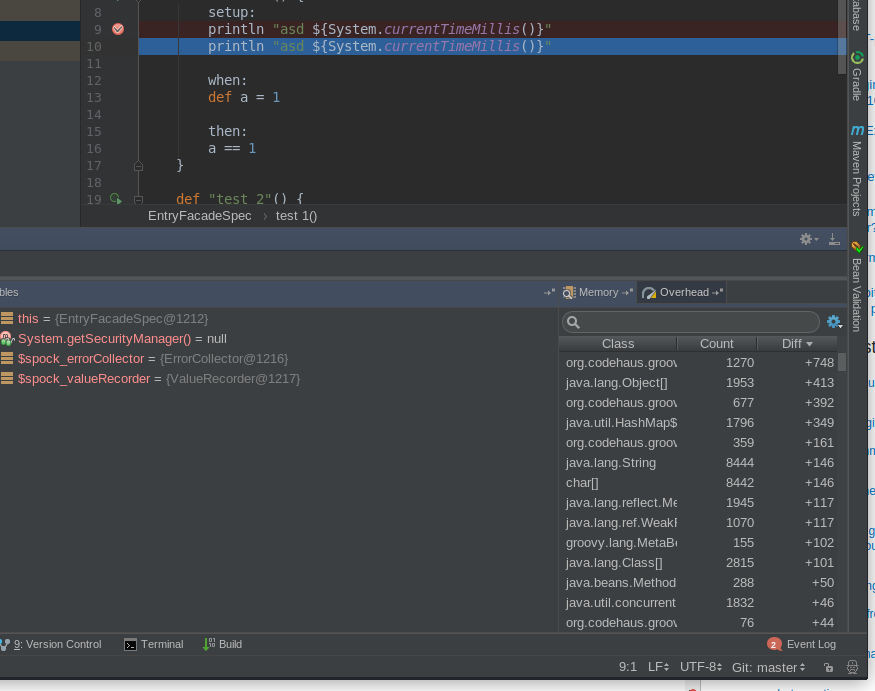Viewport: 875px width, 691px height.
Task: Switch to the Memory tab
Action: pos(598,292)
